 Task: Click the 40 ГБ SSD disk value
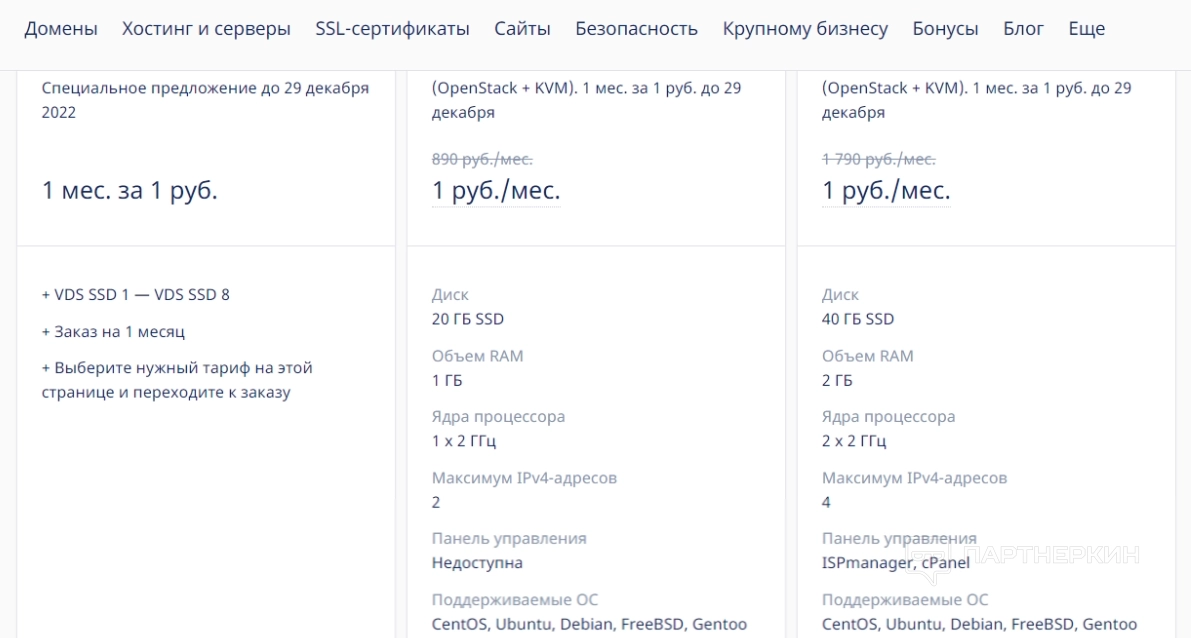(858, 319)
